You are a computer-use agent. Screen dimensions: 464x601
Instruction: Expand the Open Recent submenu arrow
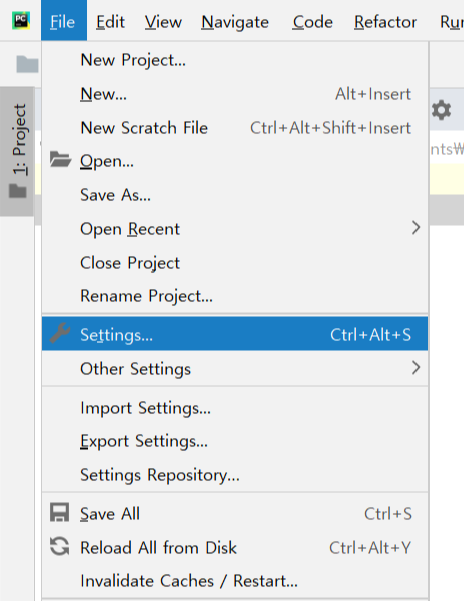tap(416, 228)
